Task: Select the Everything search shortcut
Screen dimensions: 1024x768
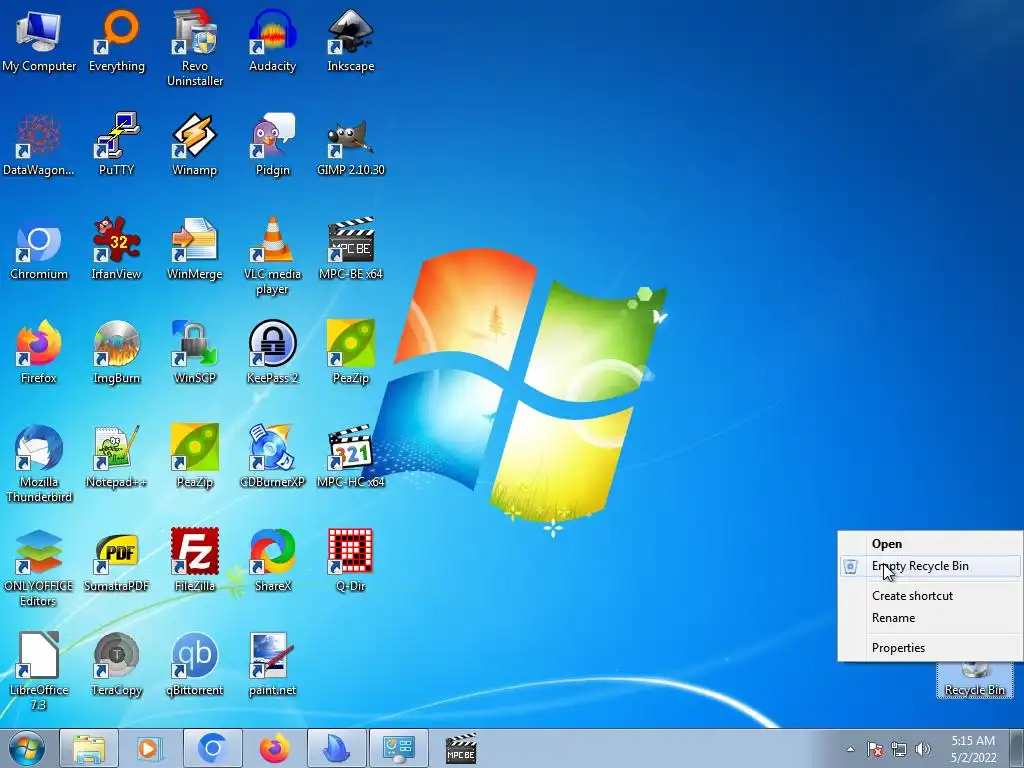Action: 117,40
